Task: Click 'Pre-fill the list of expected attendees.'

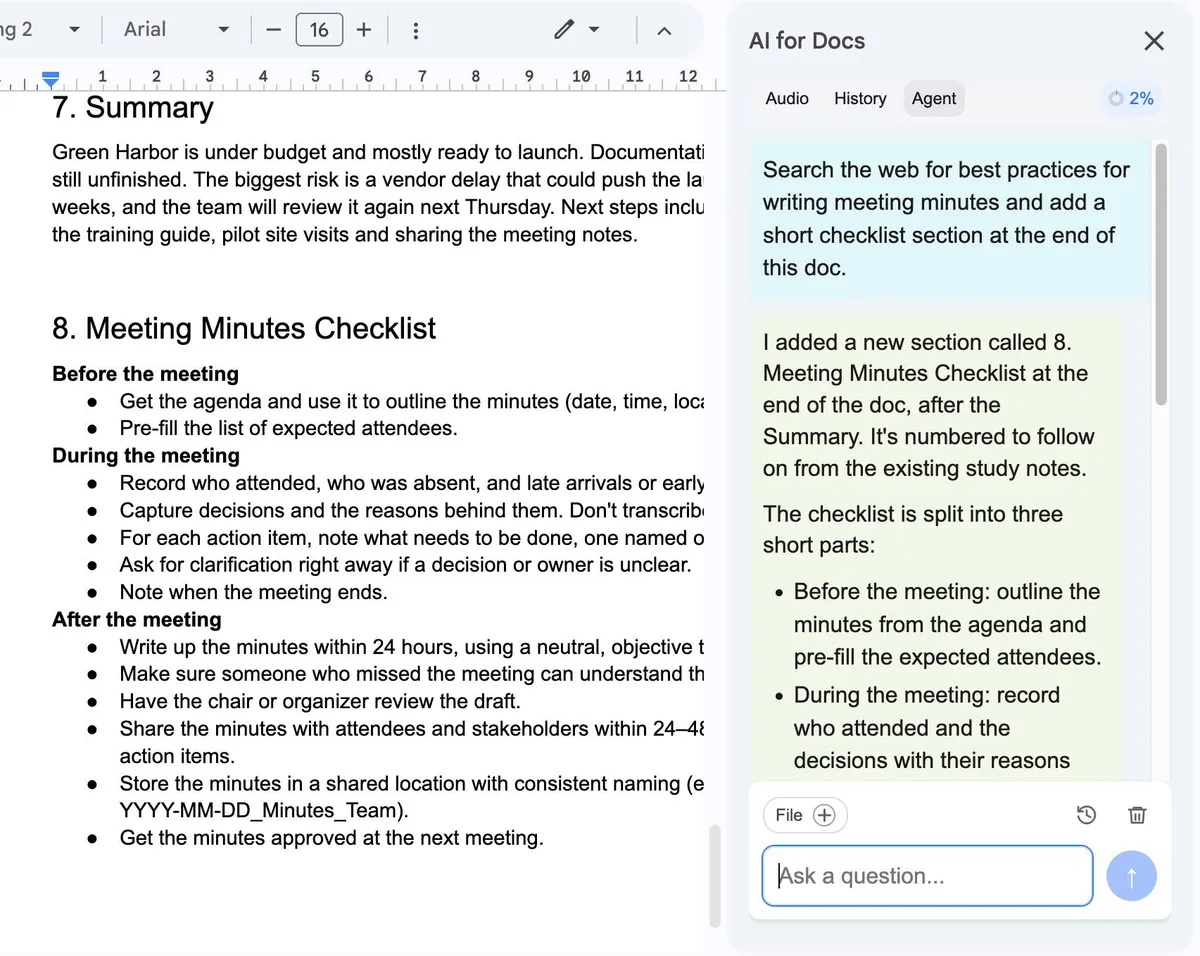Action: point(288,429)
